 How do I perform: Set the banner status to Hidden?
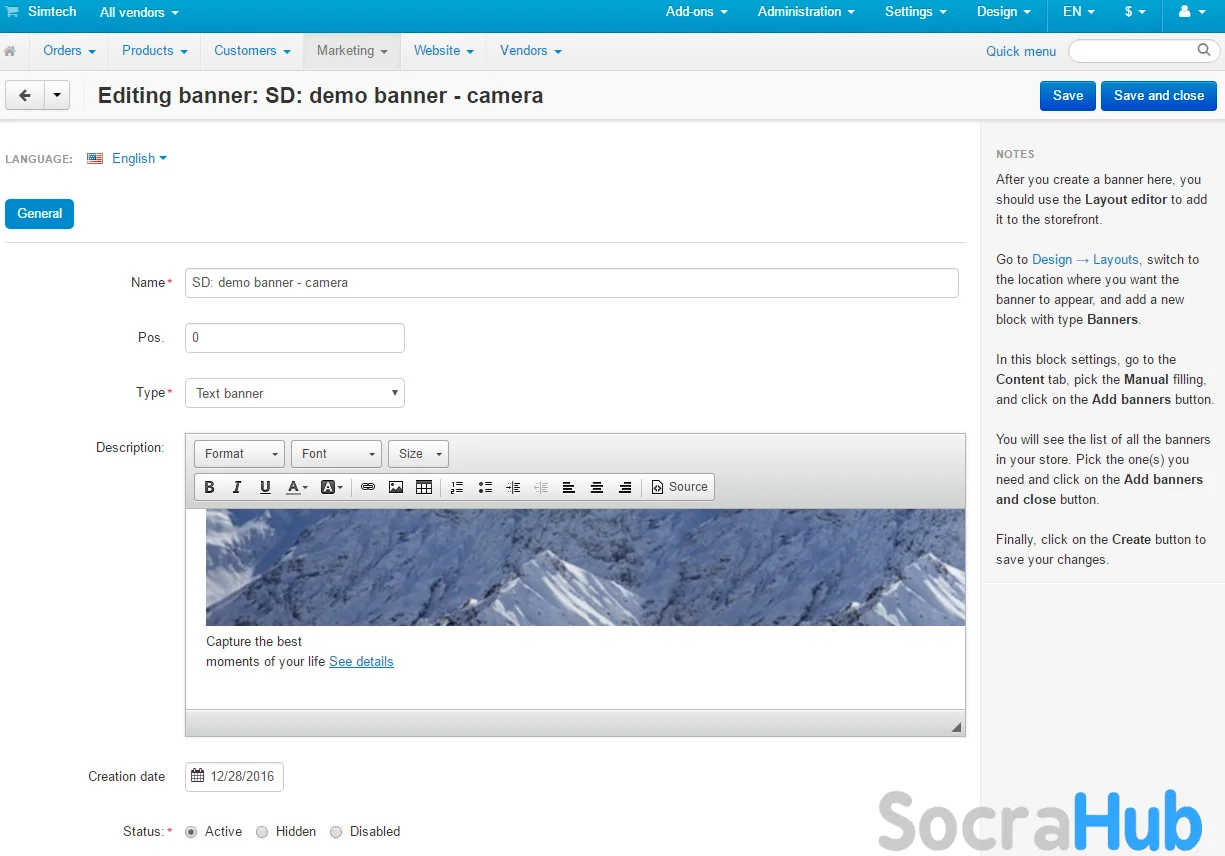(x=262, y=832)
